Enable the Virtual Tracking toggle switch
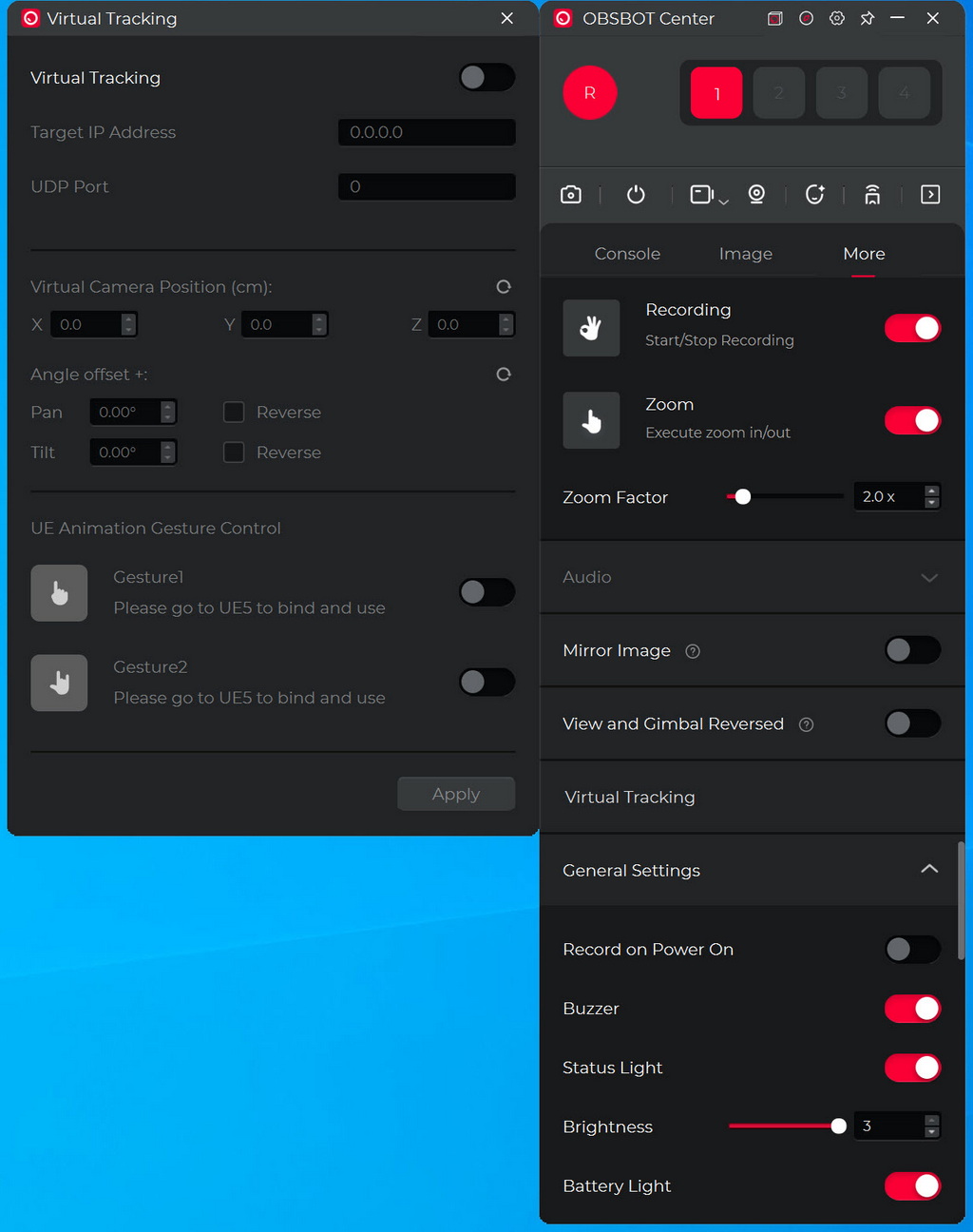973x1232 pixels. 486,78
